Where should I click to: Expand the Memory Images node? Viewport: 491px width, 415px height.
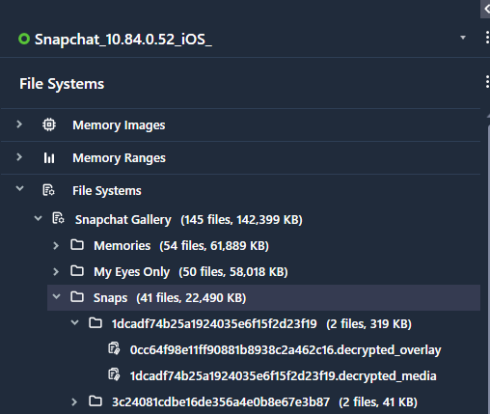pos(19,124)
